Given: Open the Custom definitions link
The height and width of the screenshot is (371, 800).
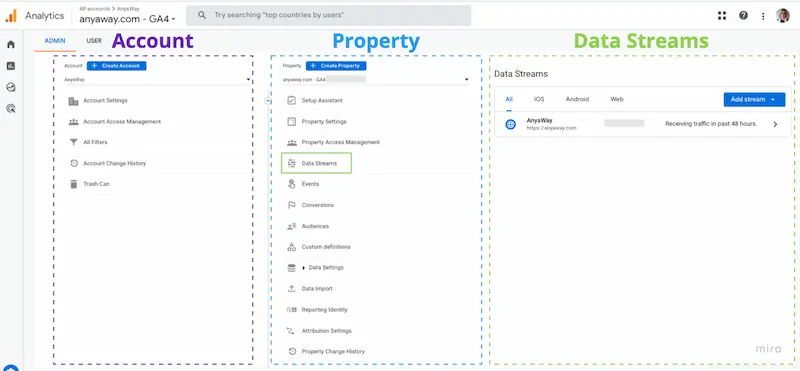Looking at the screenshot, I should (326, 247).
